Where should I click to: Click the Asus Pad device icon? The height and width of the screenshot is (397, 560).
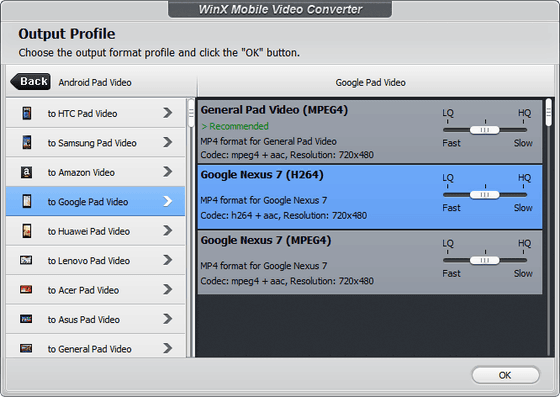pyautogui.click(x=26, y=319)
